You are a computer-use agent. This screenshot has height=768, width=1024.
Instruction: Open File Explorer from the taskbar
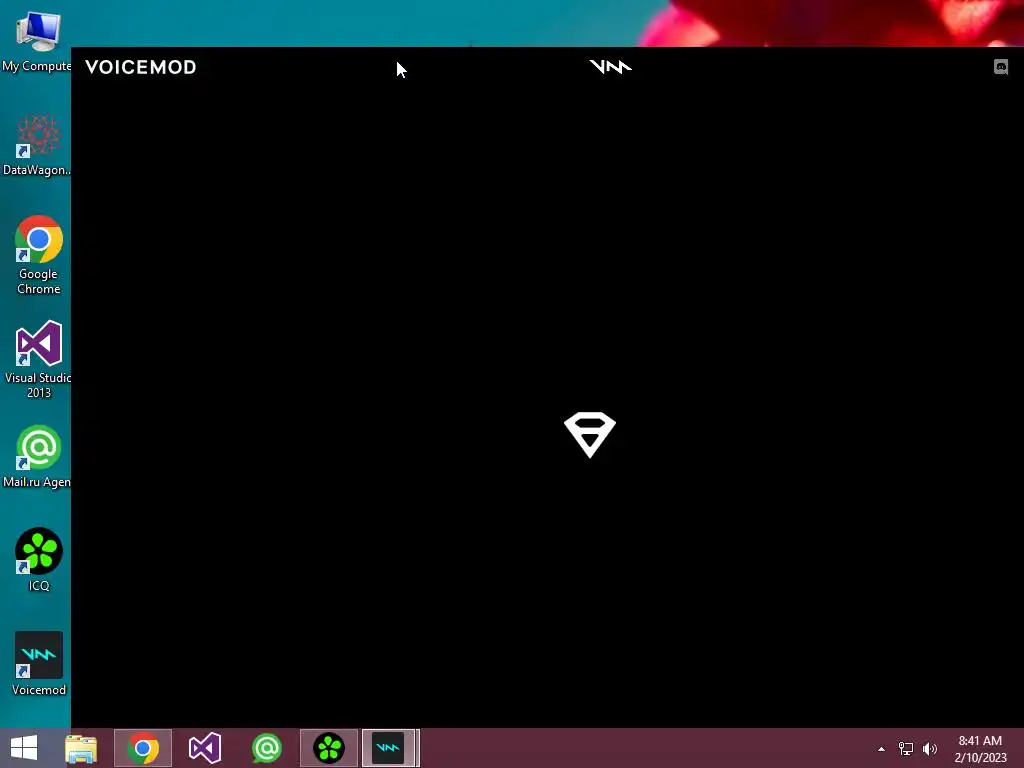[81, 748]
